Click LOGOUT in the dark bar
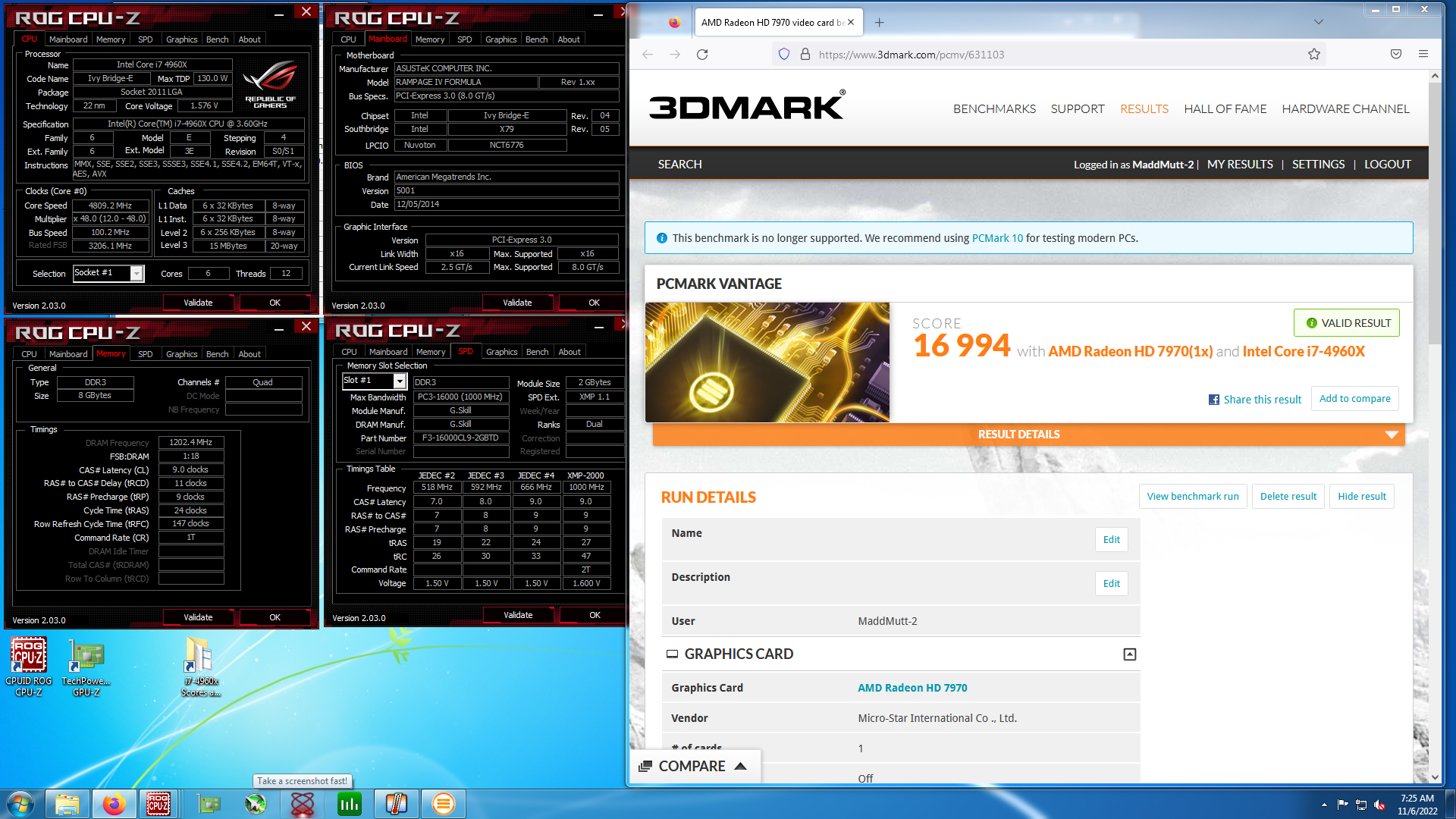The image size is (1456, 819). coord(1387,165)
